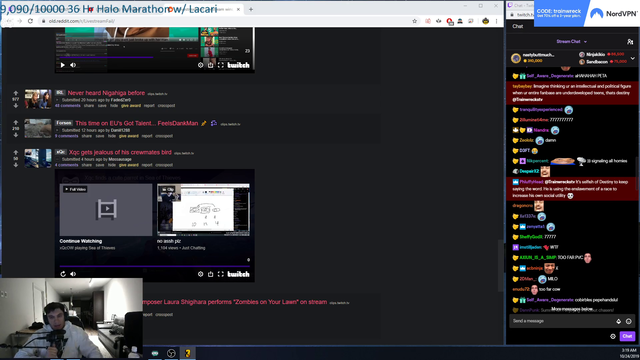
Task: Downvote the 'This time on EU's Got Talent' post
Action: pyautogui.click(x=16, y=135)
